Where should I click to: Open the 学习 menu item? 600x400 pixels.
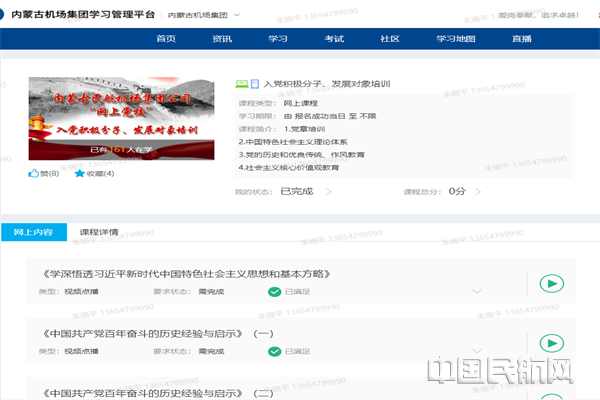click(278, 39)
